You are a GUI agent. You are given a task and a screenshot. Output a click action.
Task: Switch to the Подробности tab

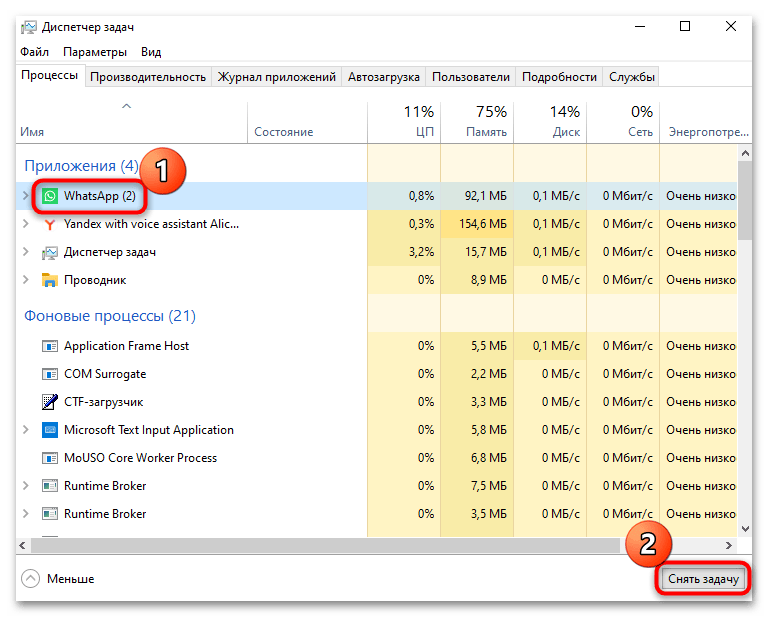click(x=559, y=77)
